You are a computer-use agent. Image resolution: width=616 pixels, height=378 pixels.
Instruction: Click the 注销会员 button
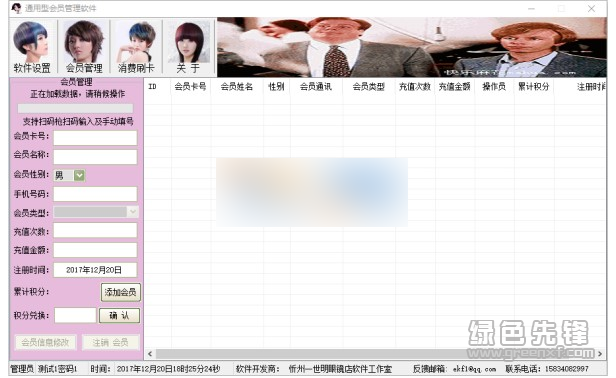pos(111,342)
